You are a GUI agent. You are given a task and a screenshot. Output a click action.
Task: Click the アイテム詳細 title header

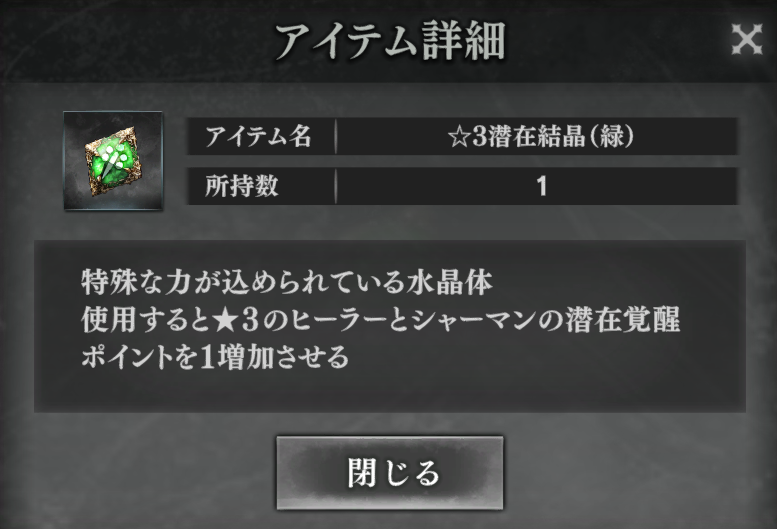click(390, 42)
